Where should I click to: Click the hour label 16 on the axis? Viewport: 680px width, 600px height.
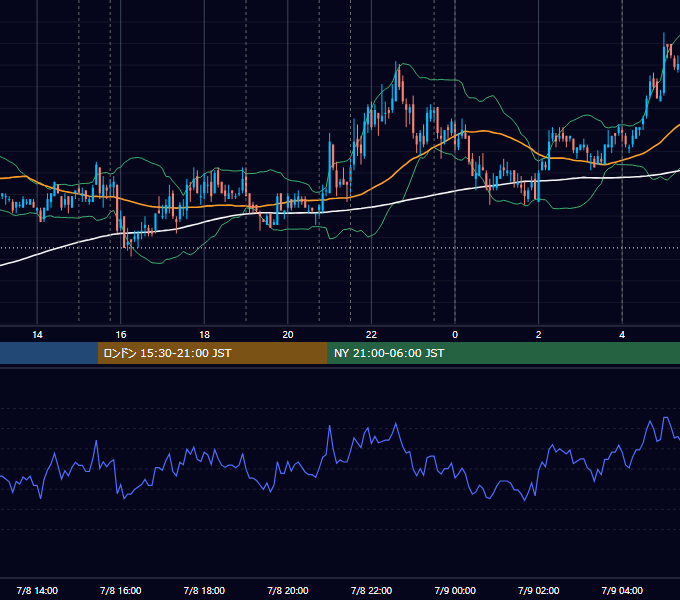pyautogui.click(x=121, y=335)
